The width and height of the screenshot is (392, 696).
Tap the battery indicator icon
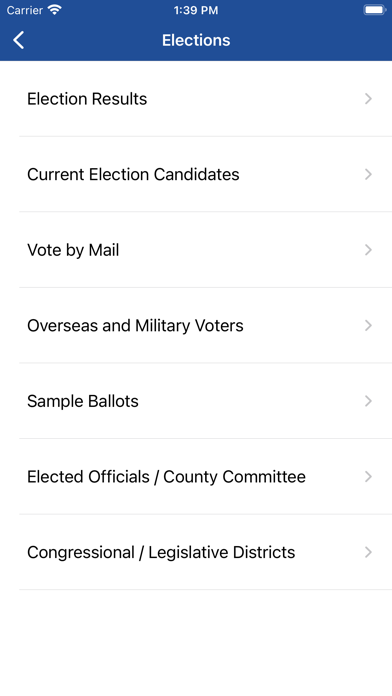point(374,10)
